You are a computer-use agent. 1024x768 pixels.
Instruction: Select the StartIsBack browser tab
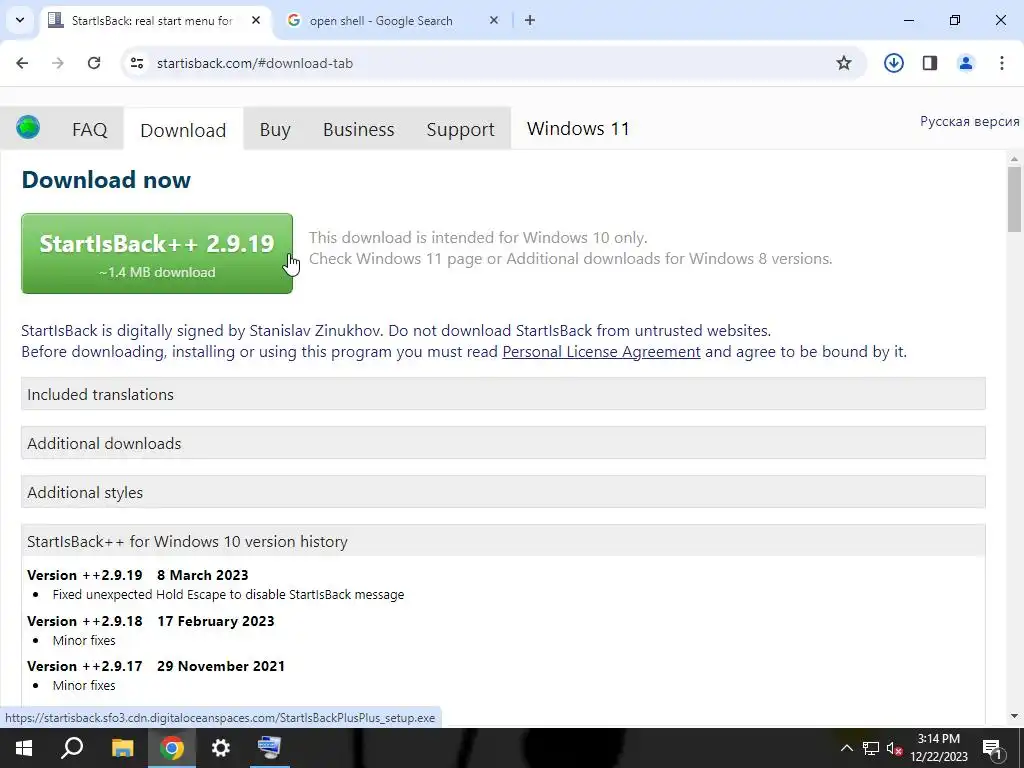click(x=152, y=21)
